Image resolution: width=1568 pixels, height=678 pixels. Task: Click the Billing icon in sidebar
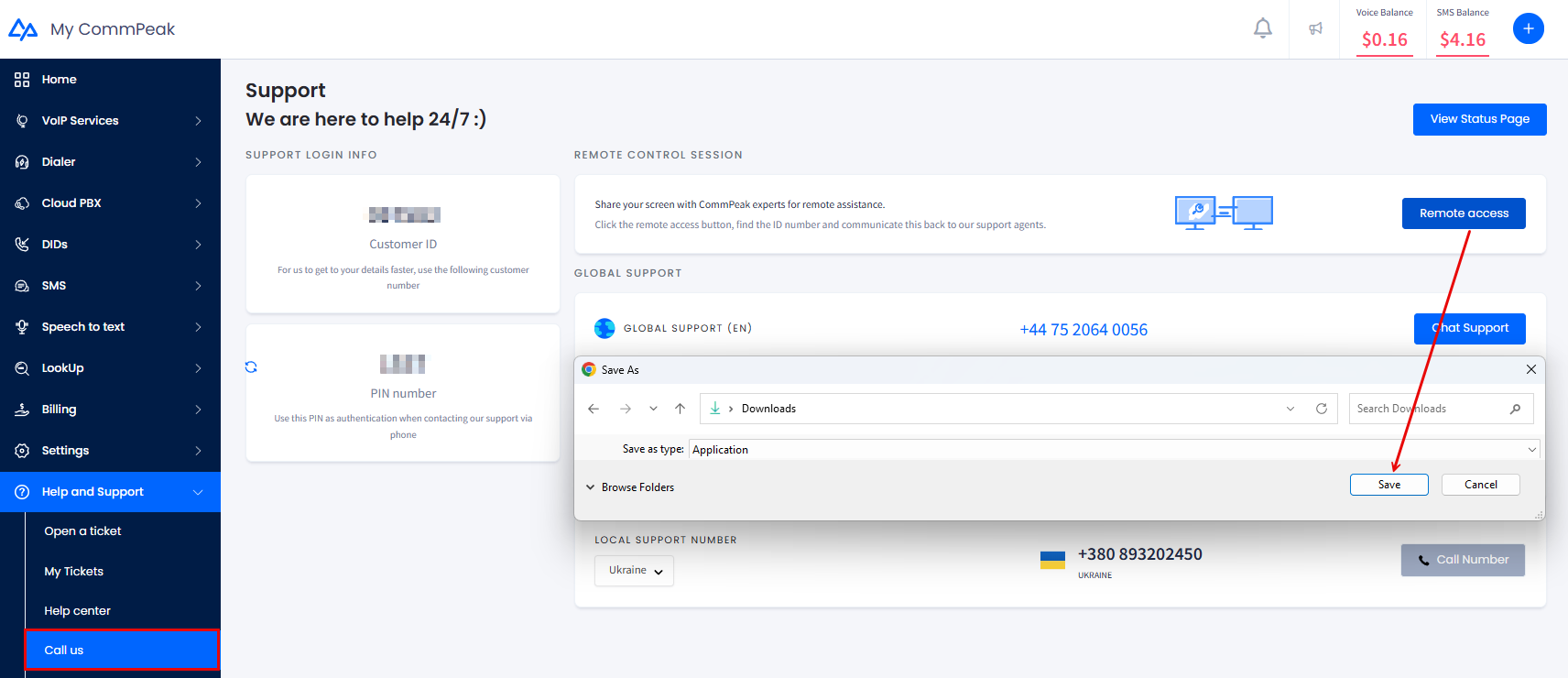pos(22,410)
